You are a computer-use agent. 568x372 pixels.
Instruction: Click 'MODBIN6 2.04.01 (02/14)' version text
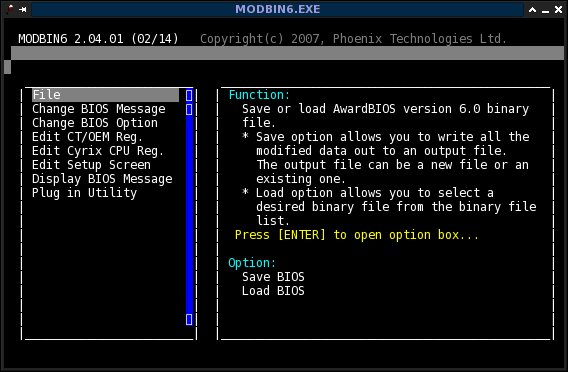tap(99, 39)
